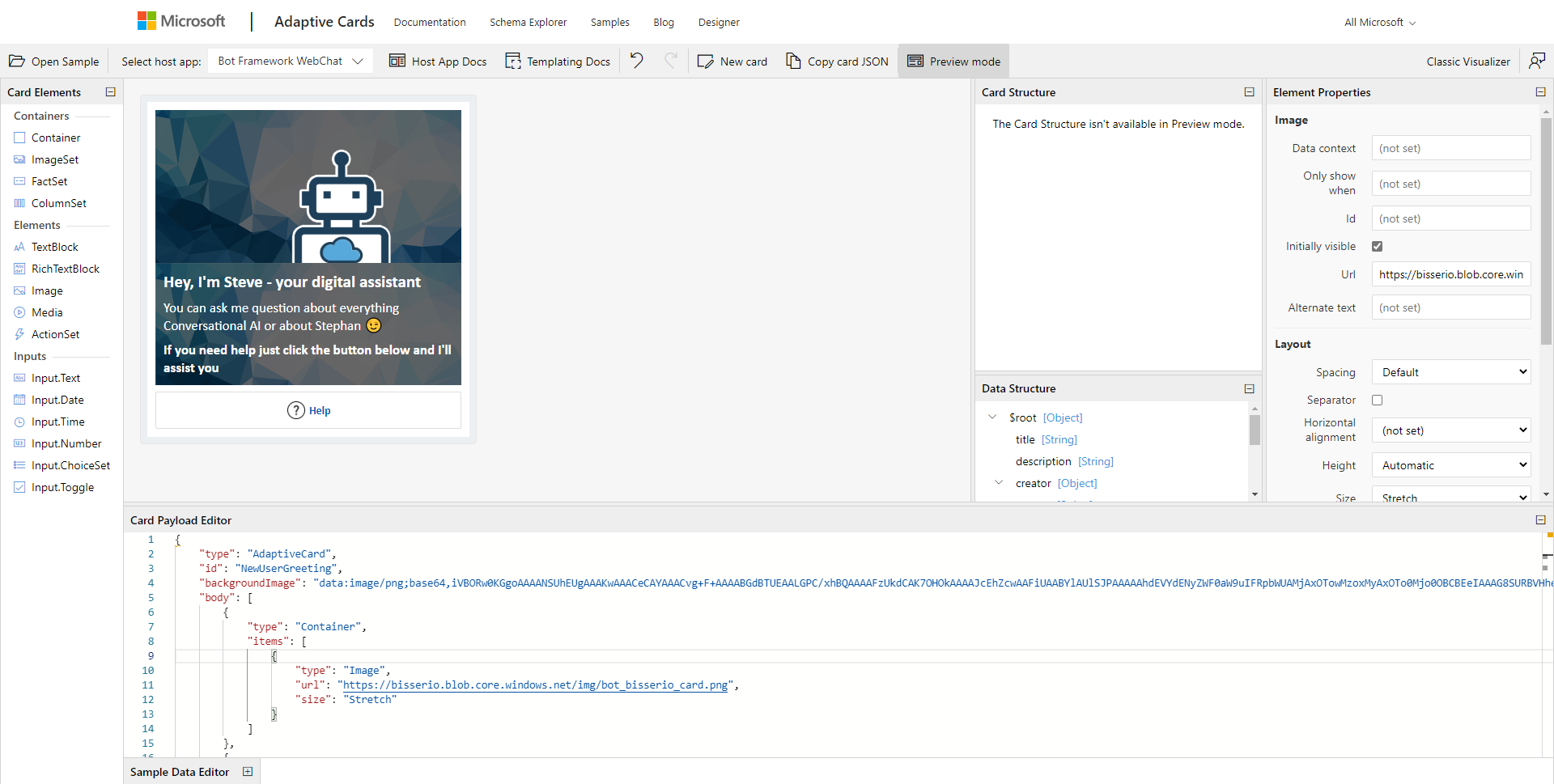Viewport: 1554px width, 784px height.
Task: Open the Size dropdown showing Stretch
Action: click(x=1451, y=495)
